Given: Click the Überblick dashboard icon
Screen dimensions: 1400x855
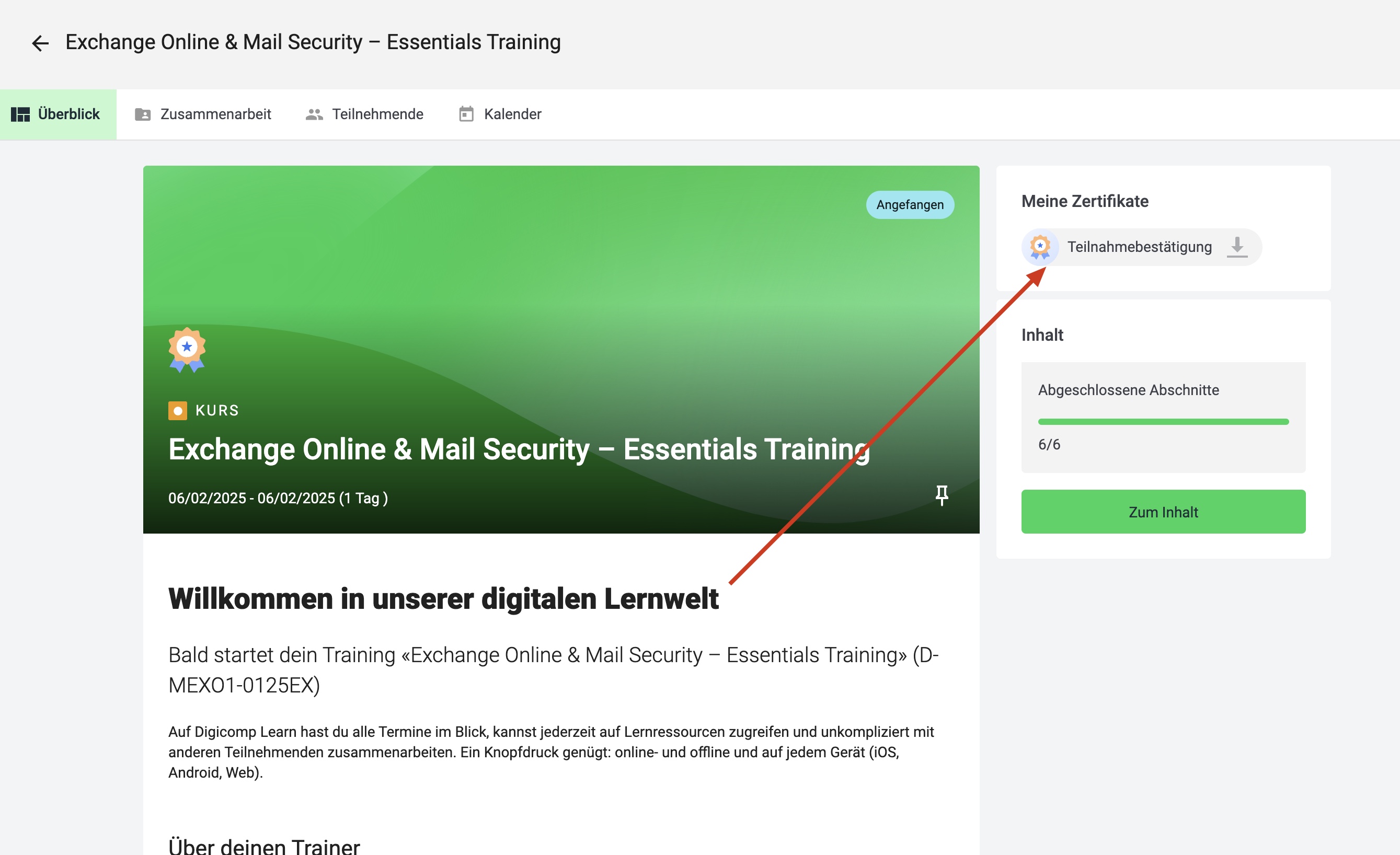Looking at the screenshot, I should pos(20,114).
